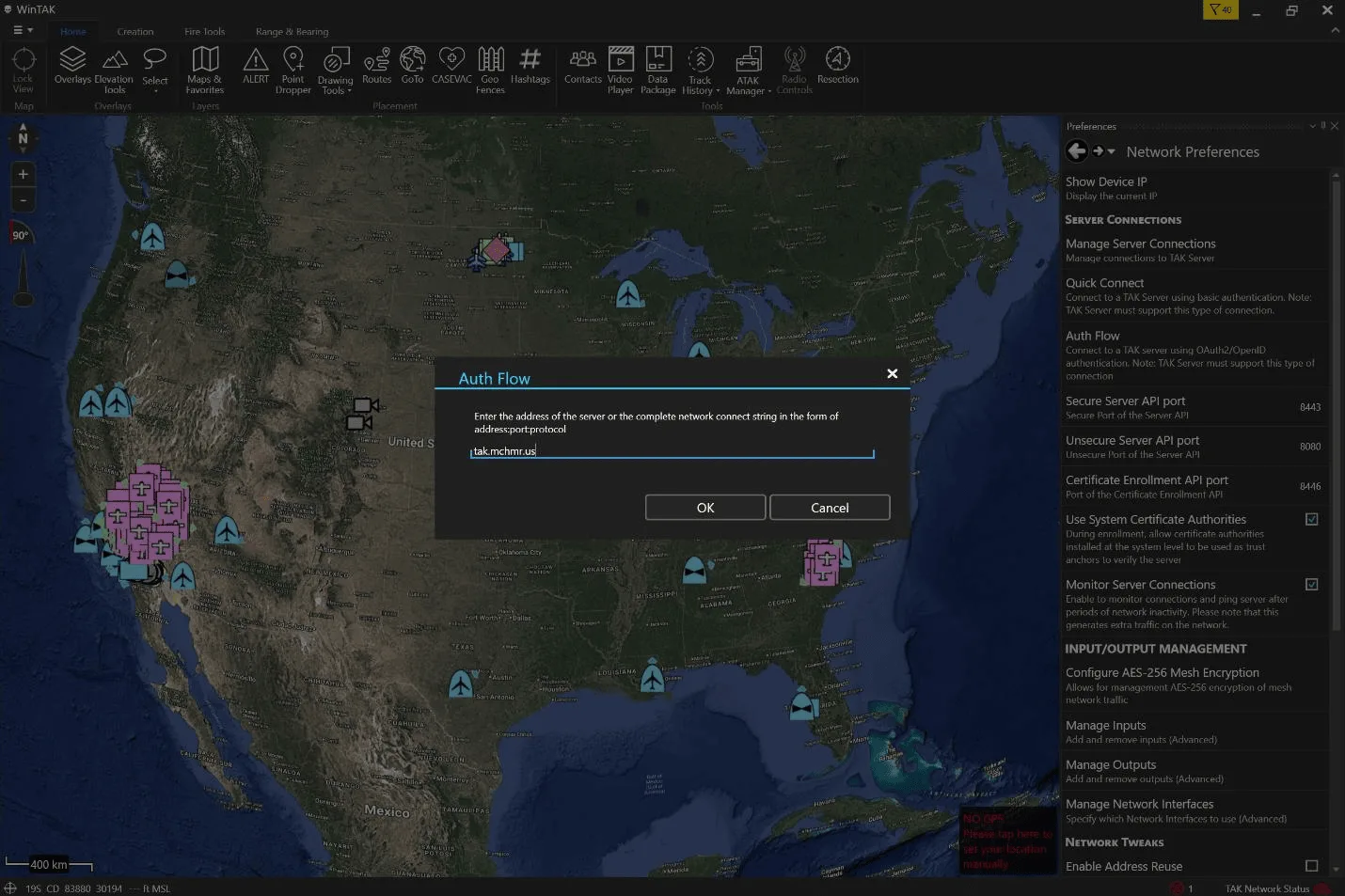Open Quick Connect preference
Viewport: 1345px width, 896px height.
tap(1195, 296)
